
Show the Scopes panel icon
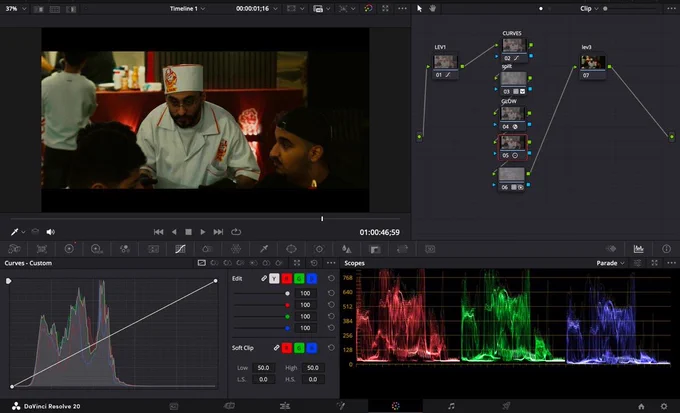pyautogui.click(x=638, y=249)
